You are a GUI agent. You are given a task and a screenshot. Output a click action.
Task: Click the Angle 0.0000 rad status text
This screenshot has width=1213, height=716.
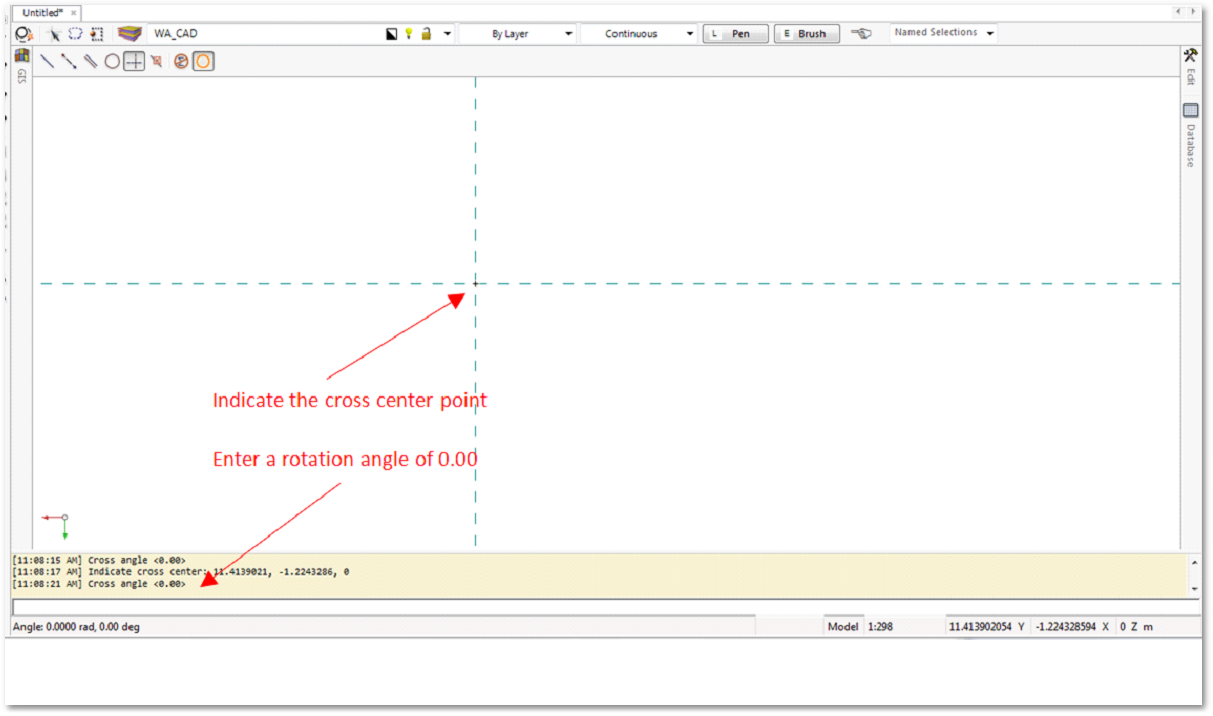76,626
